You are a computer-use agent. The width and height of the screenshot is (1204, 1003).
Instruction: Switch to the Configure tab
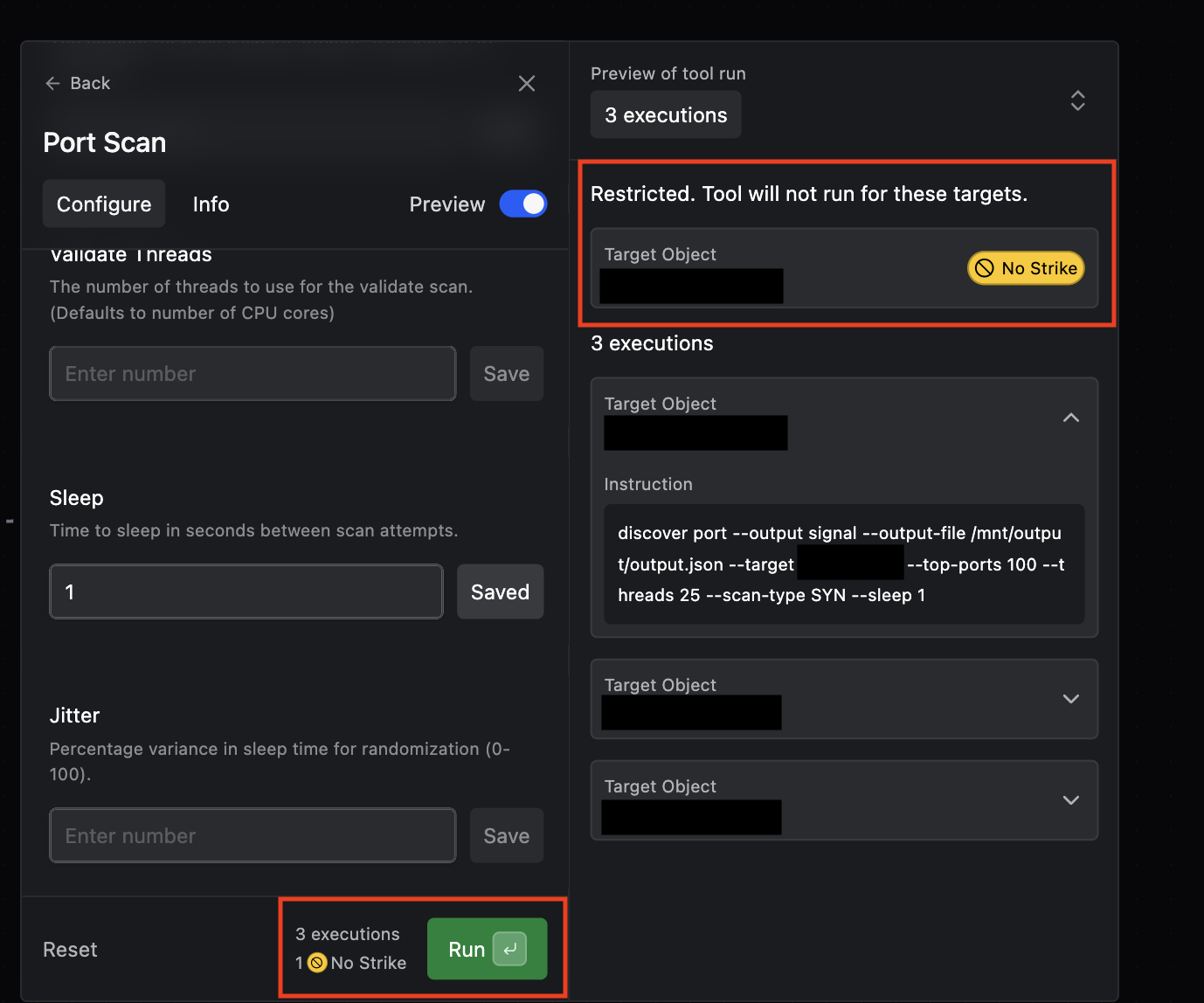point(104,204)
